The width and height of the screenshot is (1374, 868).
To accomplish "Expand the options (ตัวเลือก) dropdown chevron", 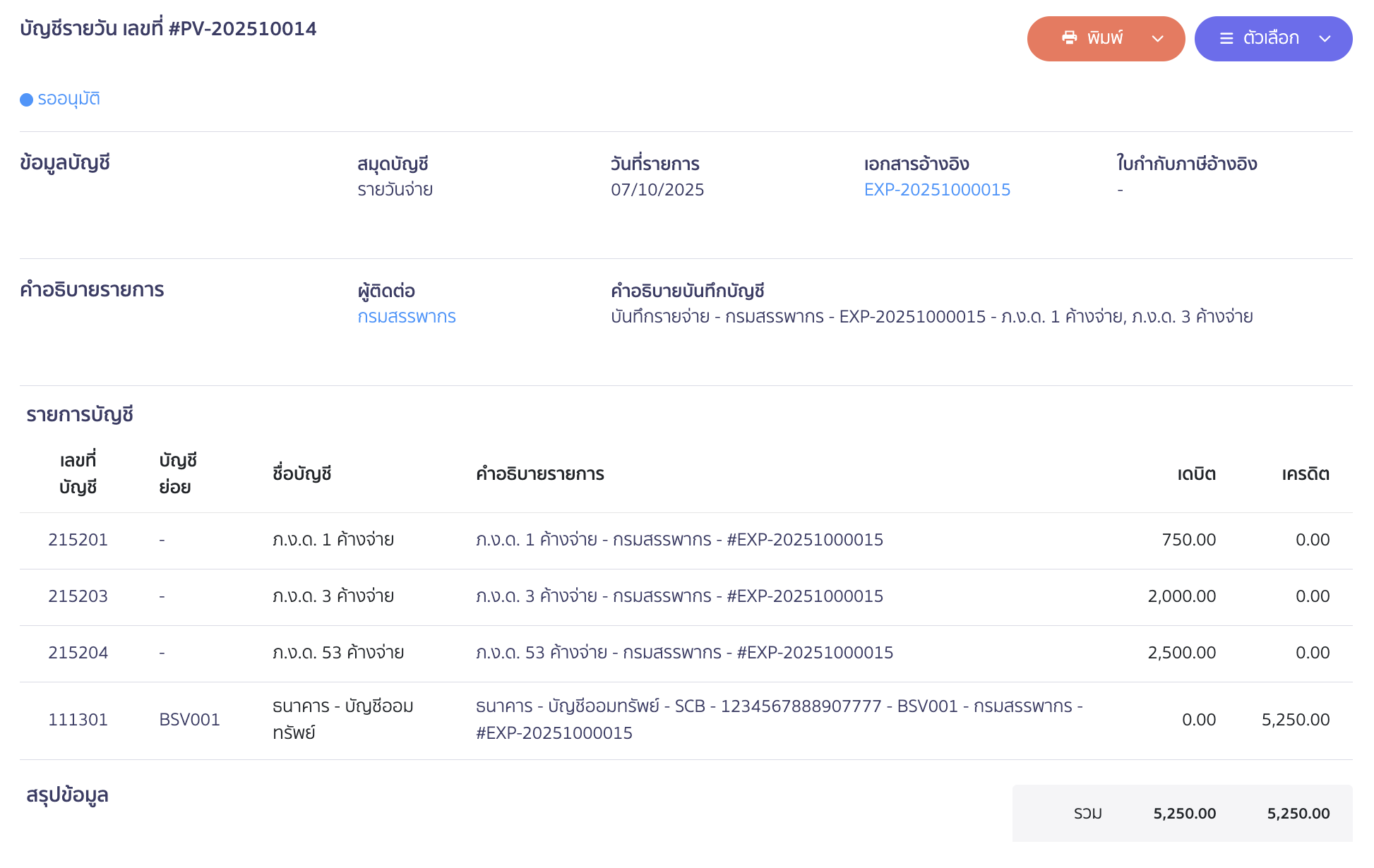I will pos(1325,39).
